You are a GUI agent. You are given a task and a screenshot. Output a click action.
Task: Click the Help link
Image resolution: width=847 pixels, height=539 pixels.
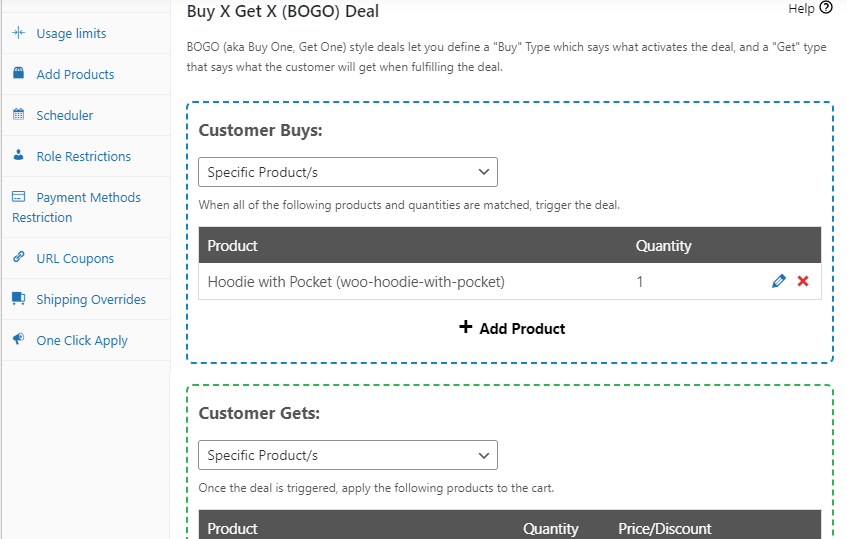801,8
